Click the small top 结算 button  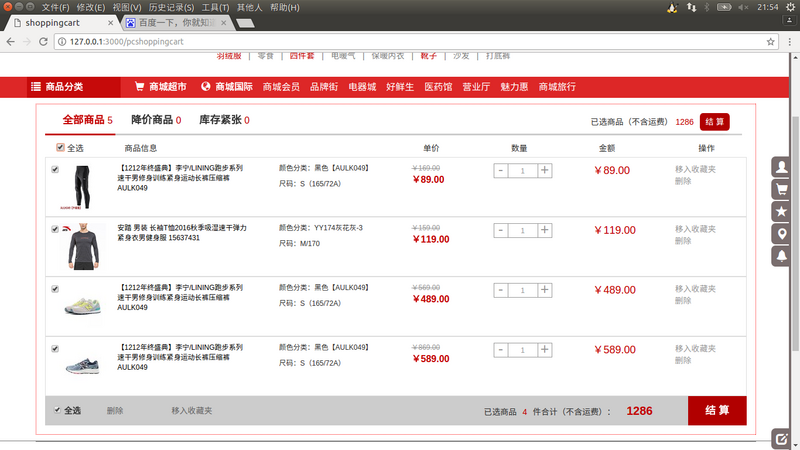click(x=715, y=121)
